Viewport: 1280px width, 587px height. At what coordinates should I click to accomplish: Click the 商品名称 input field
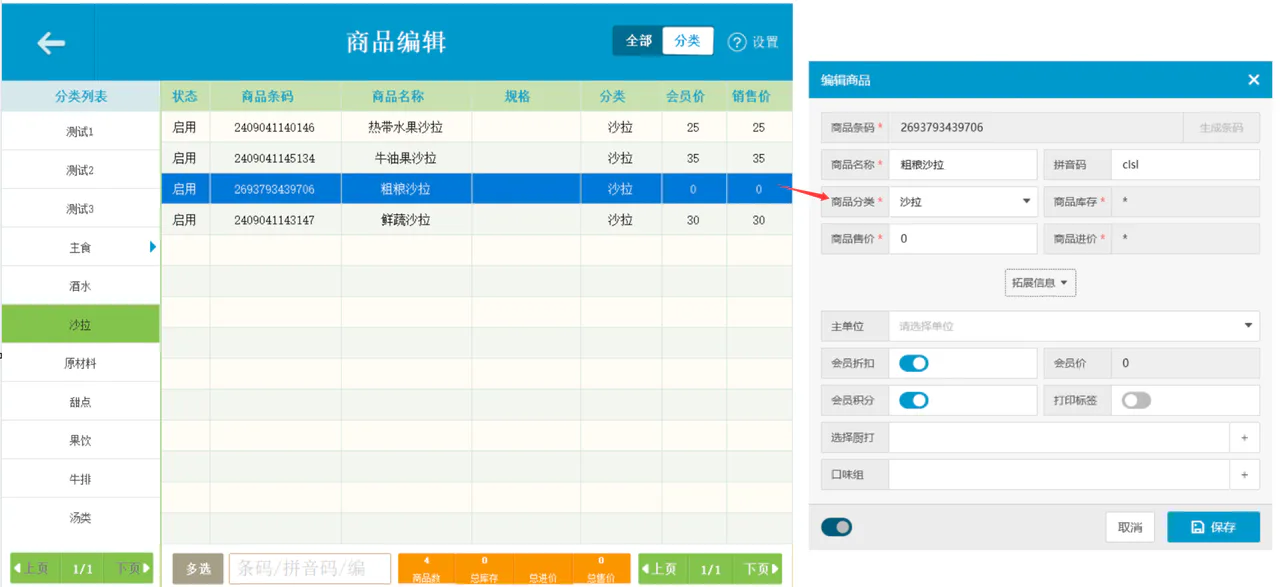pos(963,165)
